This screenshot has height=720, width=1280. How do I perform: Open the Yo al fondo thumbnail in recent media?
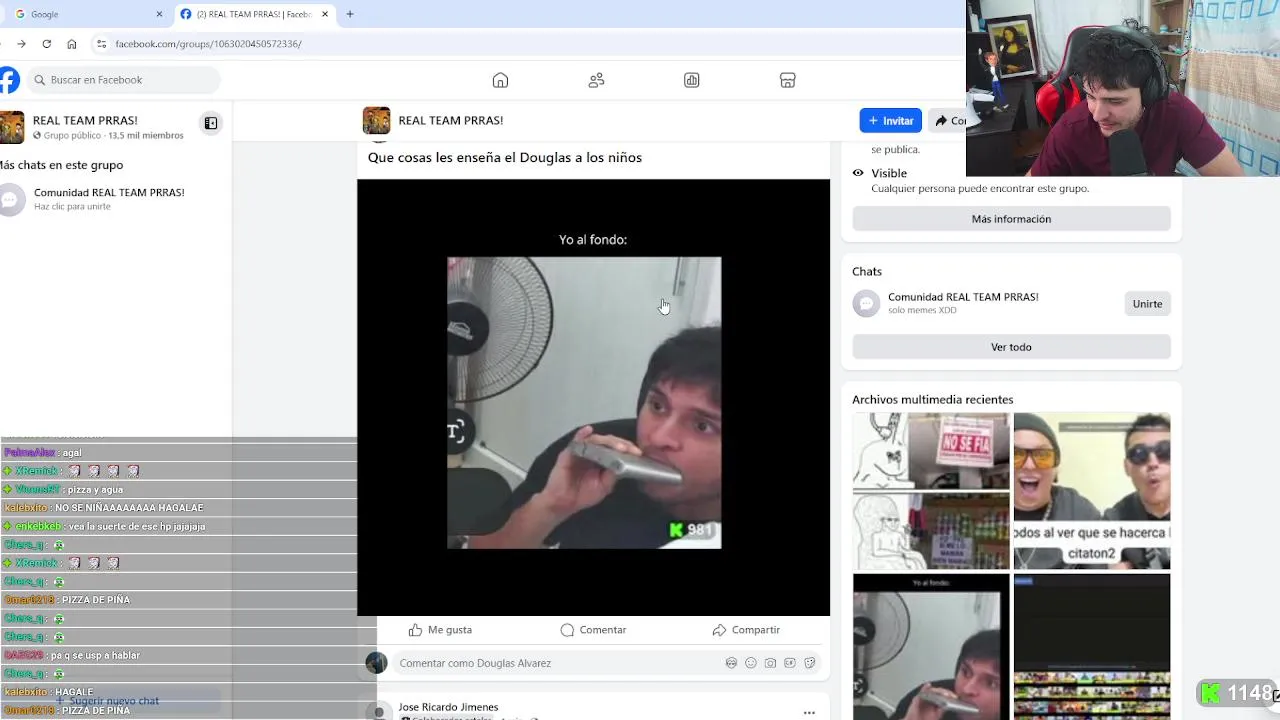point(931,647)
